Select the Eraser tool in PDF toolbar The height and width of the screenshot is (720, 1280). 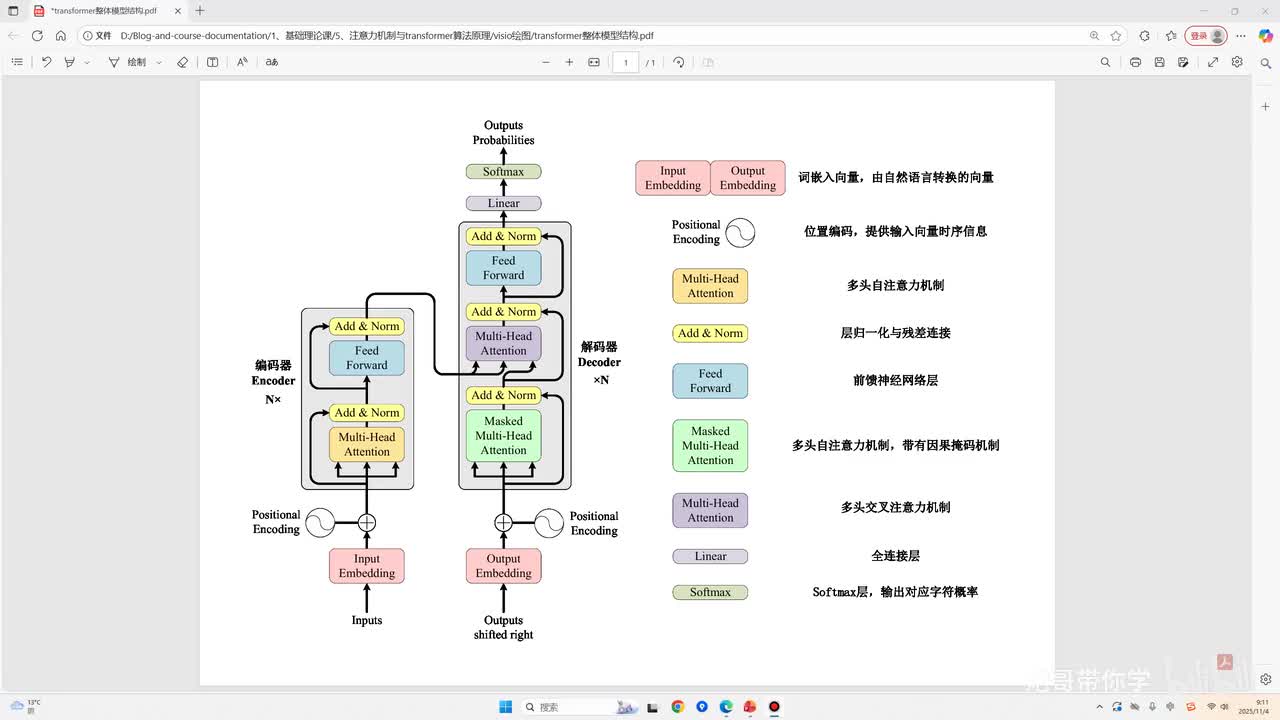click(182, 62)
